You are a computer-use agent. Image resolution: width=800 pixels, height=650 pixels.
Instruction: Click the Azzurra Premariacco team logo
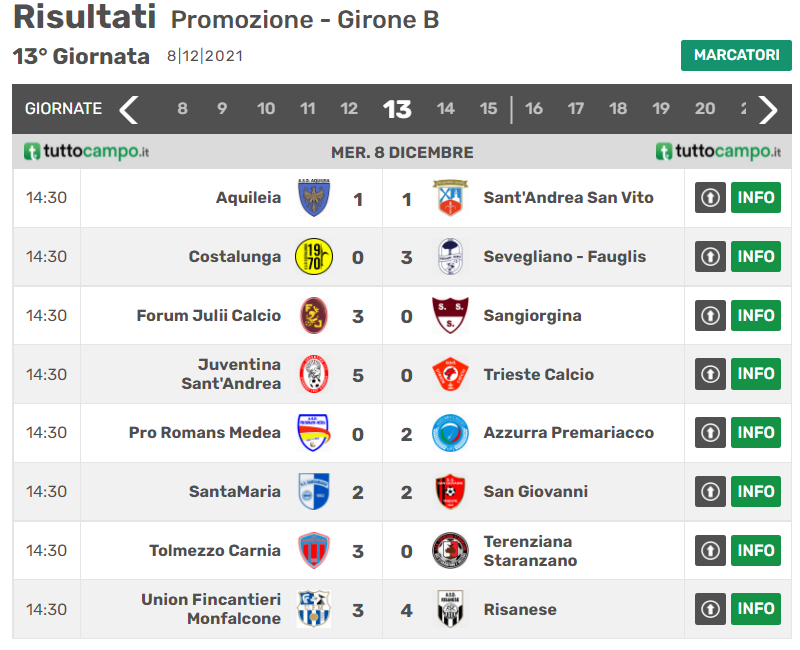coord(450,433)
